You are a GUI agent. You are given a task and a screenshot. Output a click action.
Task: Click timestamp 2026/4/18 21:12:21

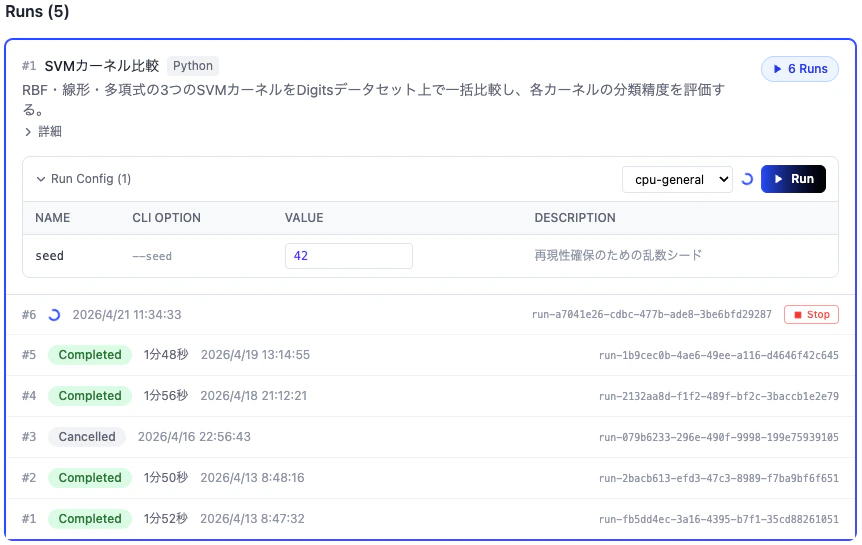click(x=253, y=396)
